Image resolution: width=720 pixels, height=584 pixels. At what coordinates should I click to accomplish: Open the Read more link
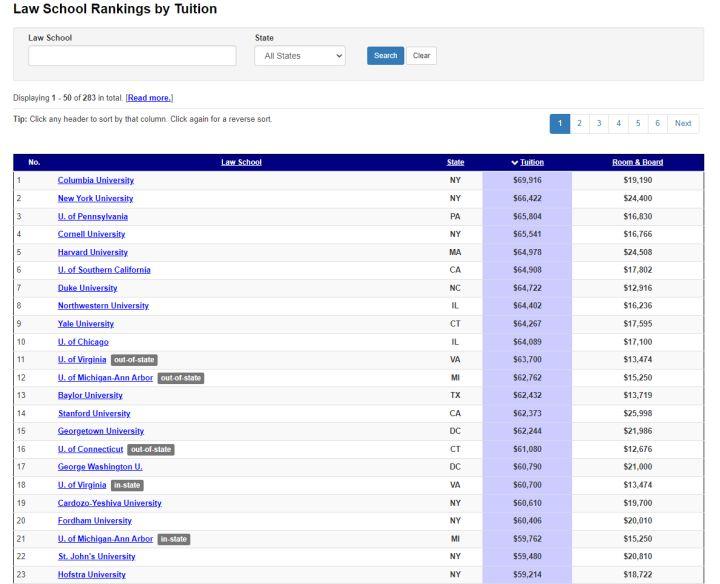pos(150,97)
